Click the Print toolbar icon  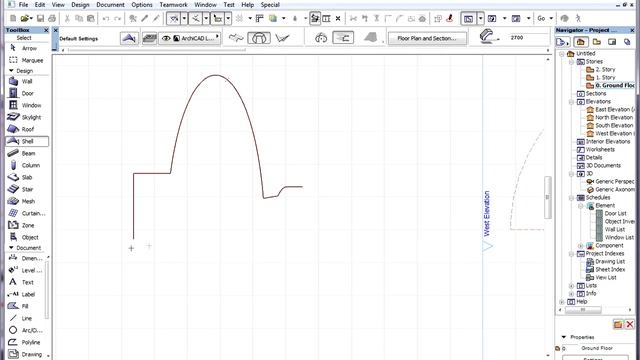(x=52, y=18)
